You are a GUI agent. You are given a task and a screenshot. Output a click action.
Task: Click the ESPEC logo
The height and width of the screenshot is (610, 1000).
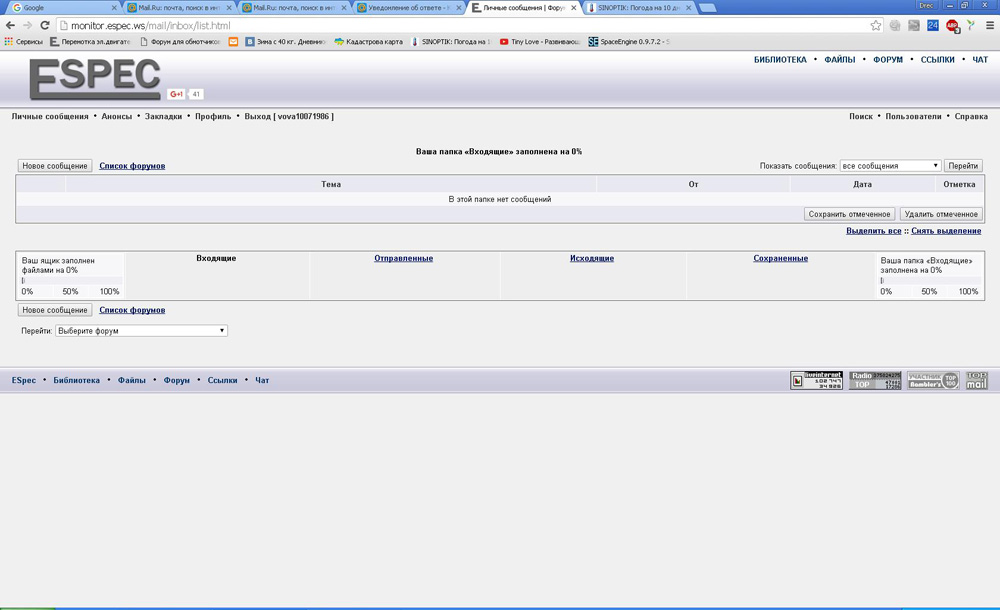pos(95,78)
